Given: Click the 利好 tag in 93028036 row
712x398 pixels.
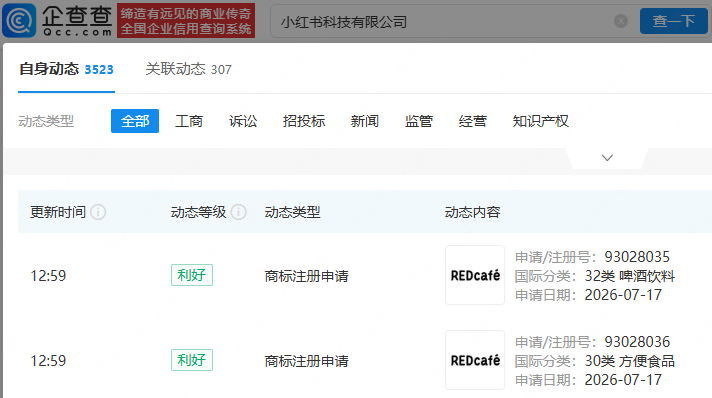Looking at the screenshot, I should click(x=192, y=360).
